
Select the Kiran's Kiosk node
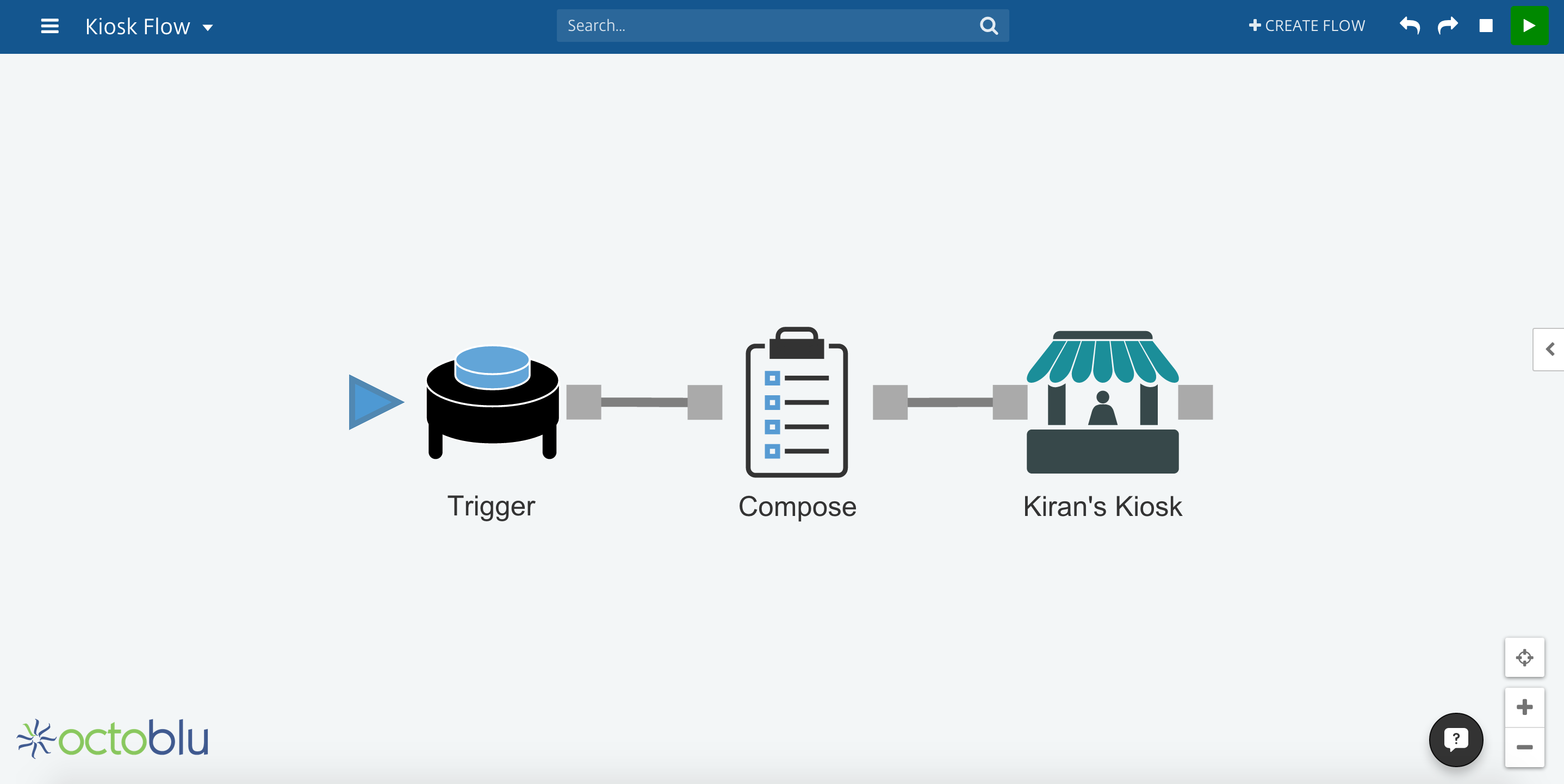pos(1102,402)
